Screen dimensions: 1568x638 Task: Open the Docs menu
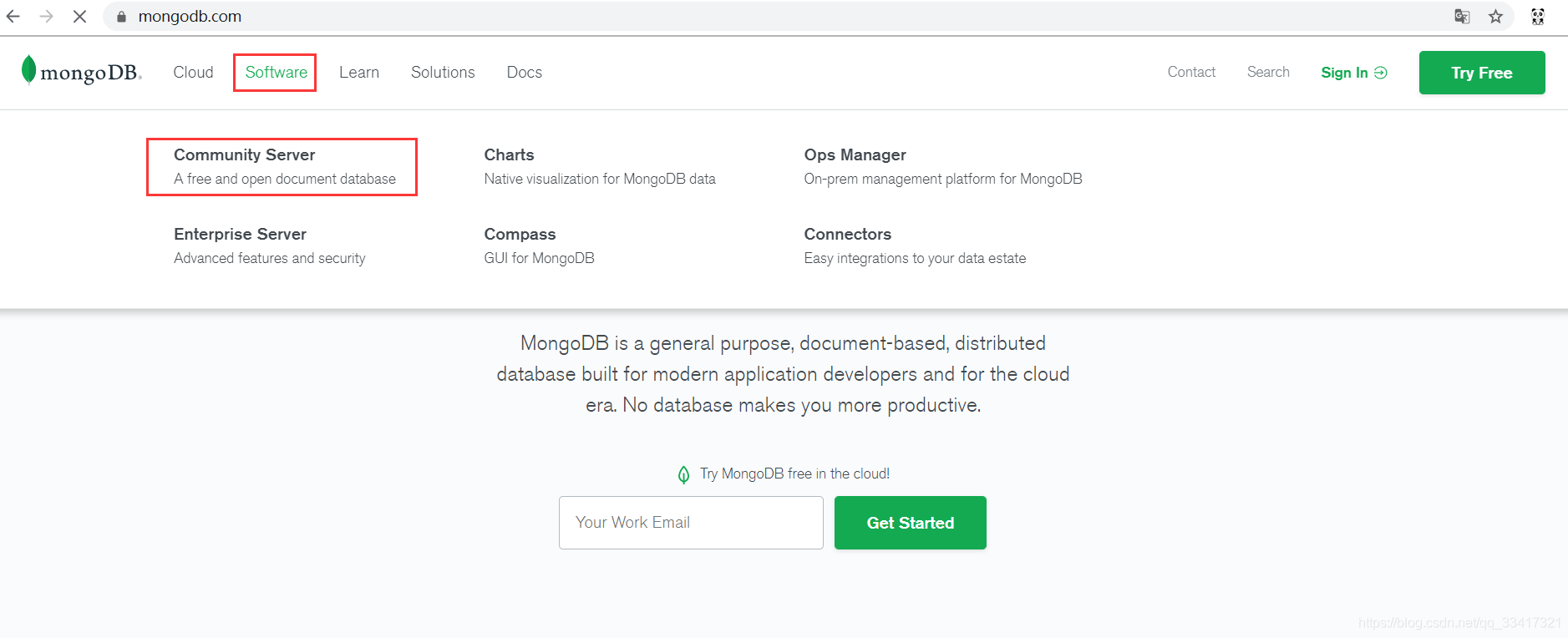(525, 73)
